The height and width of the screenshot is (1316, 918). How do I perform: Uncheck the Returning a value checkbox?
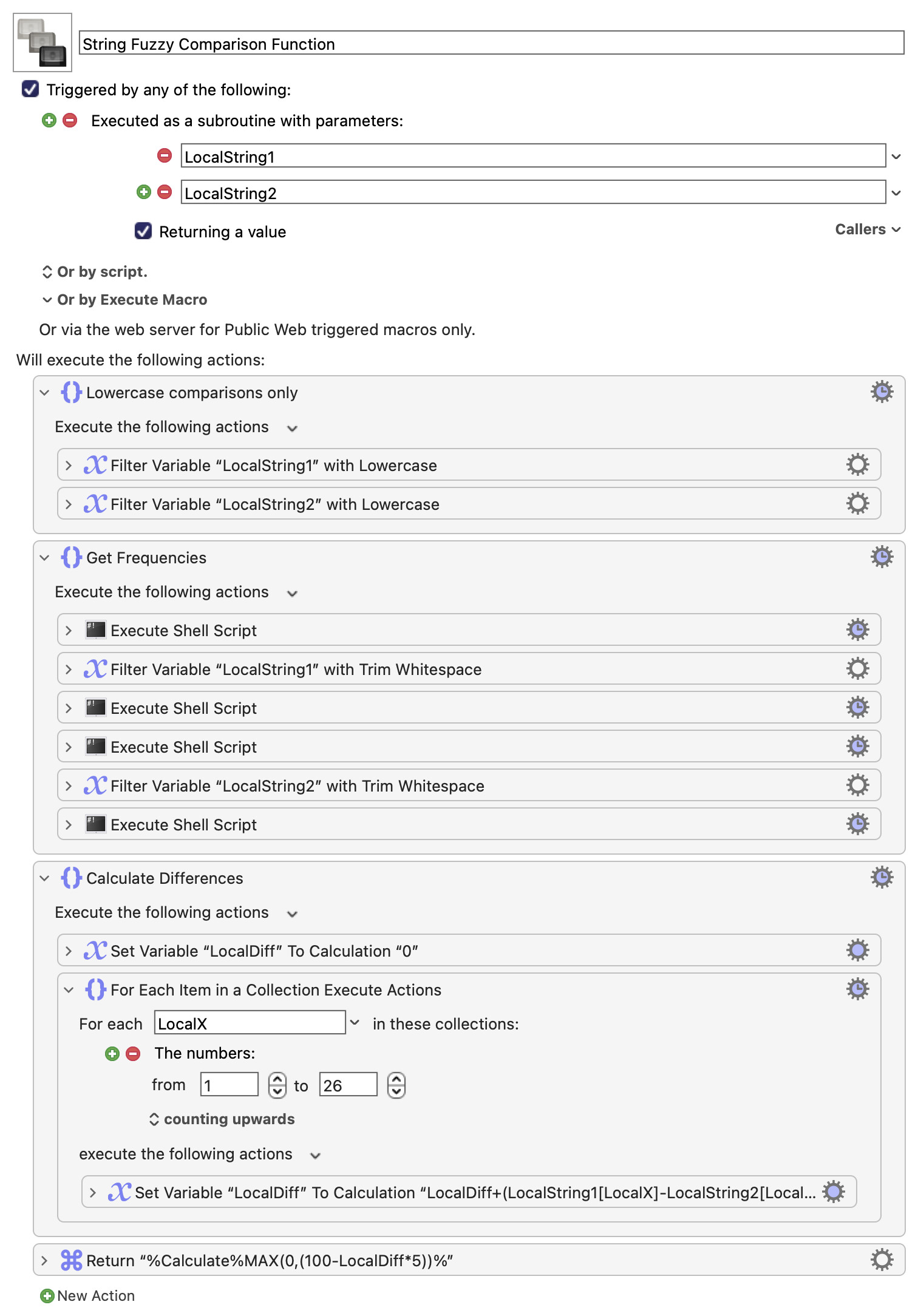point(143,231)
